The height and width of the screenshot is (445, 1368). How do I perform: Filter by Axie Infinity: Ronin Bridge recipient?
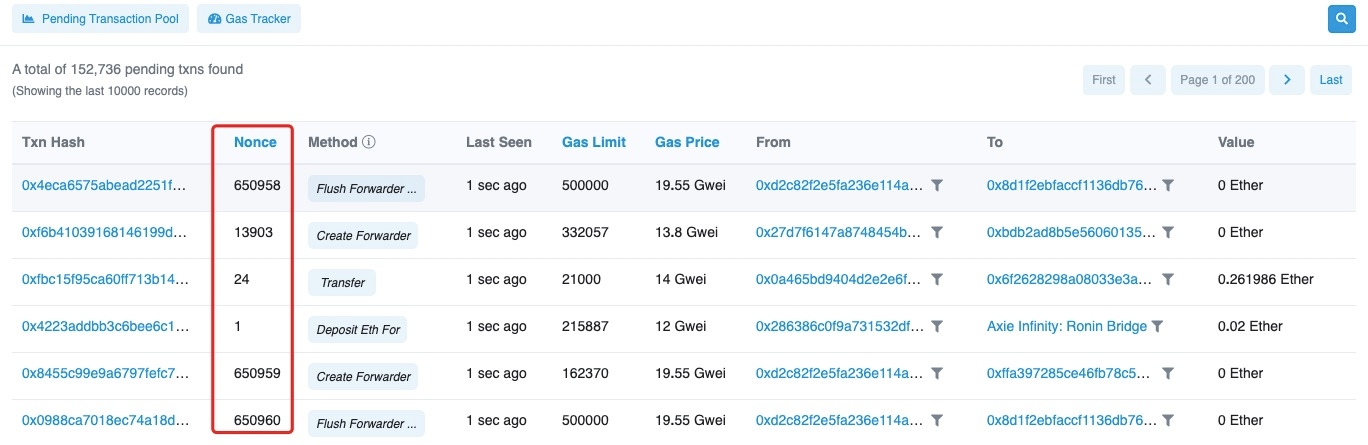(x=1157, y=326)
